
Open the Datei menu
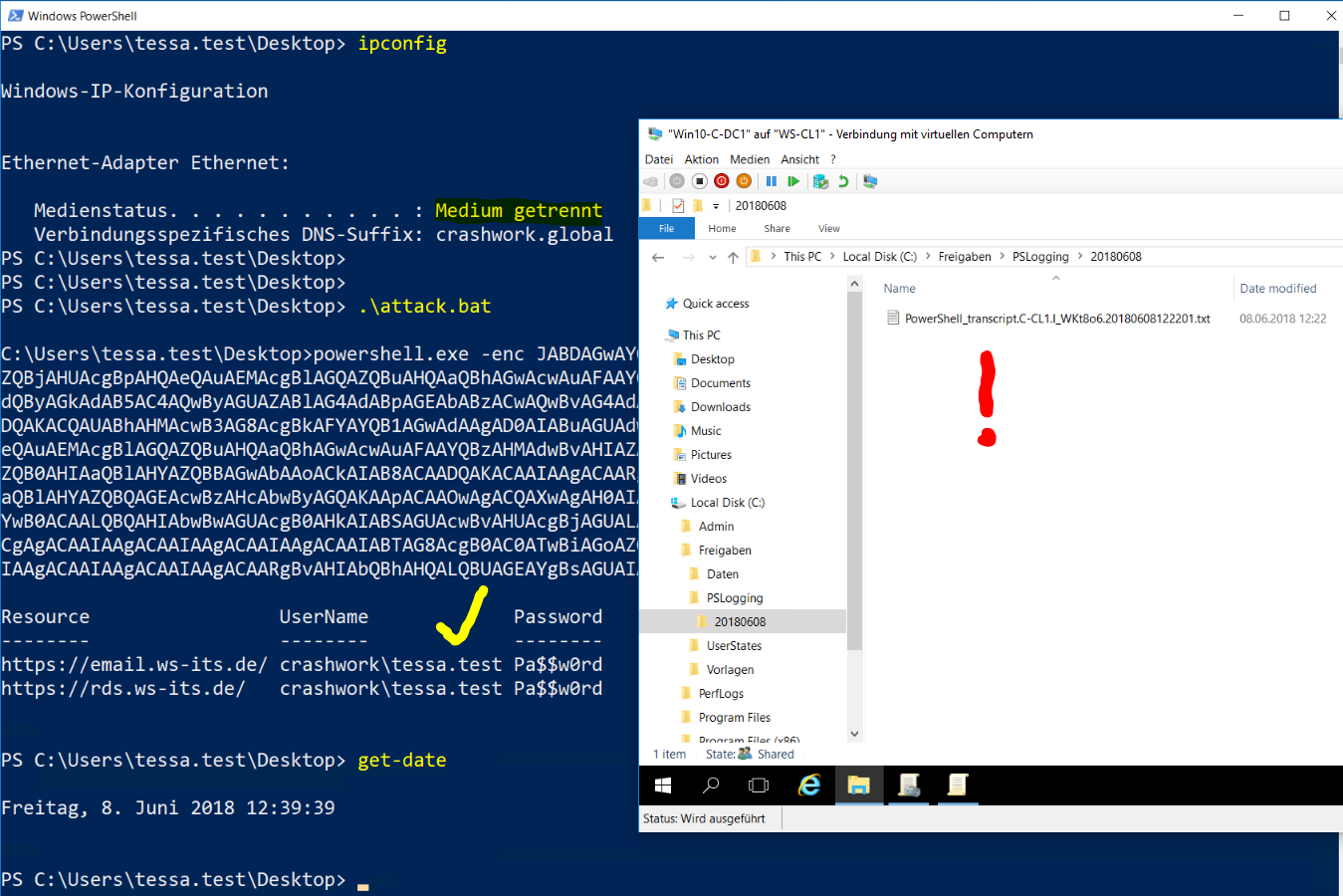coord(659,159)
